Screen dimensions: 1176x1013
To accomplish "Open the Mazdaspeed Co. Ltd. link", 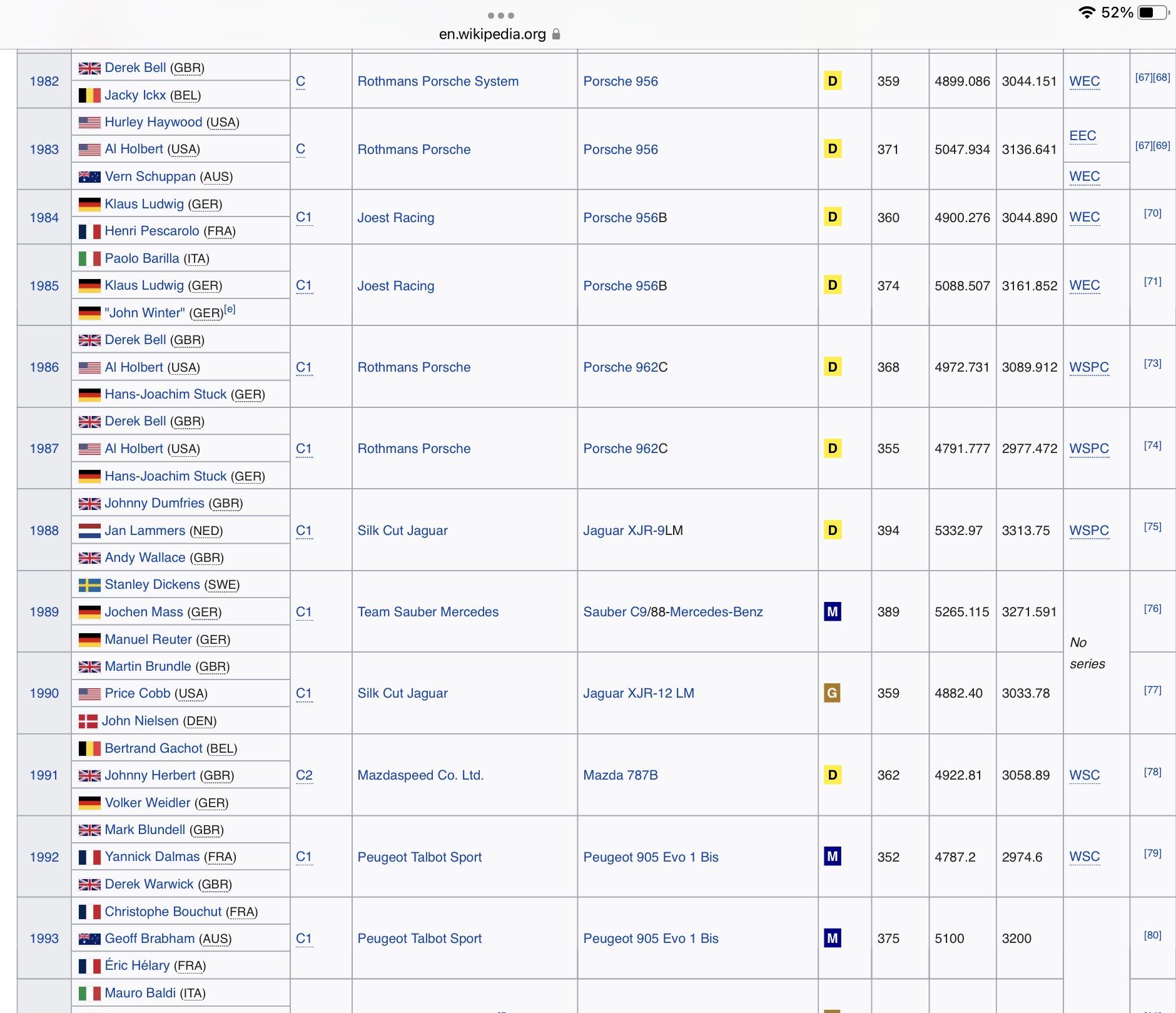I will click(x=420, y=775).
